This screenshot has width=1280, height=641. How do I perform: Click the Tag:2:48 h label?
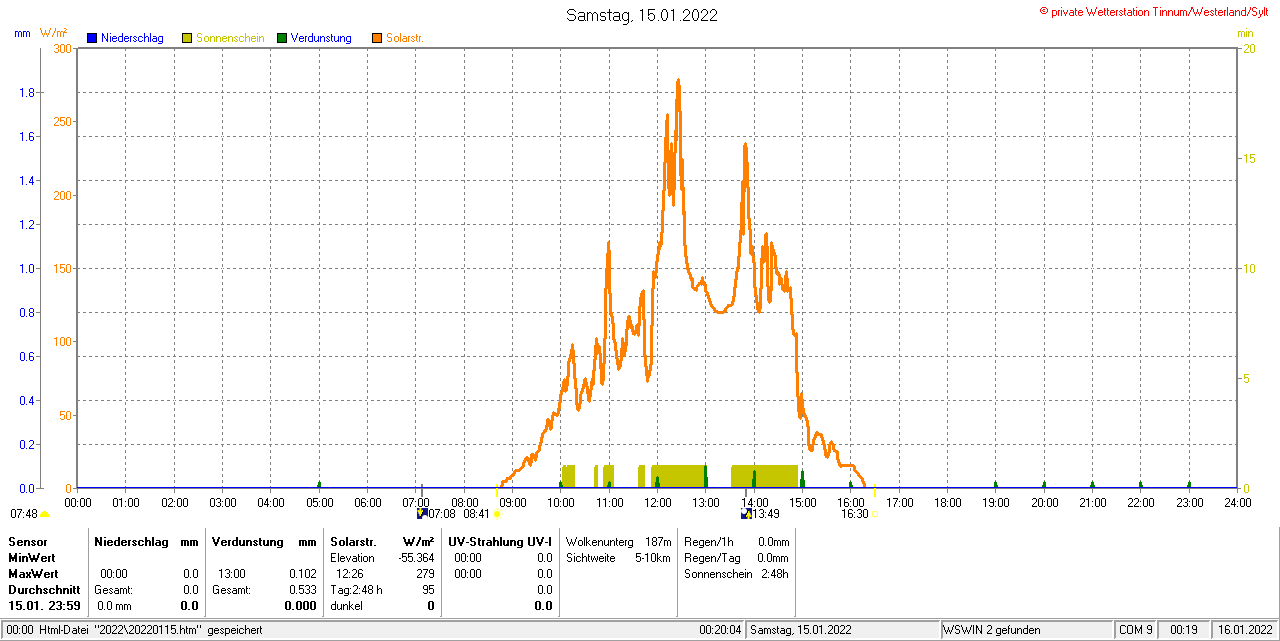[357, 590]
